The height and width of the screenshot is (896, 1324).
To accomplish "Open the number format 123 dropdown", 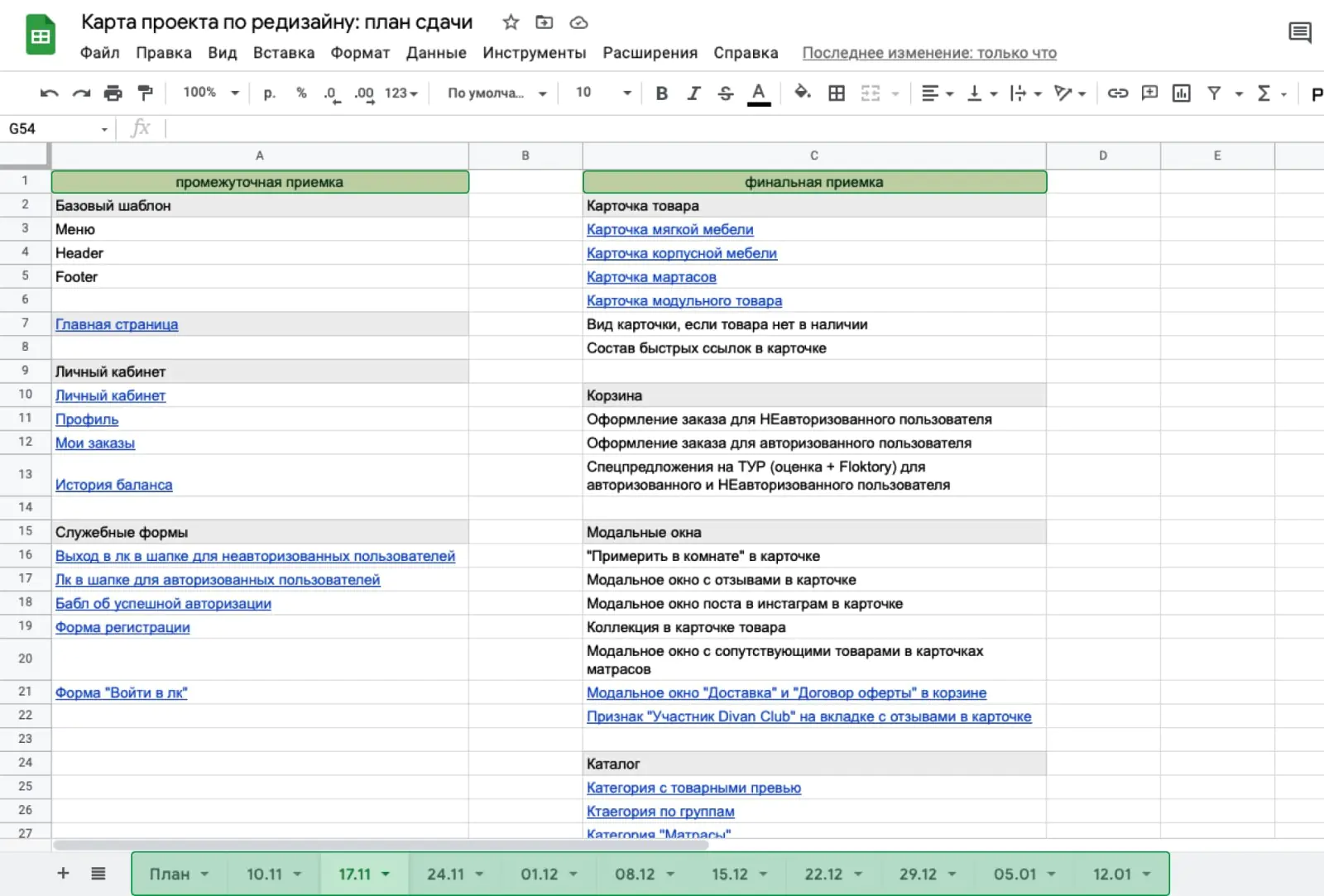I will [401, 93].
